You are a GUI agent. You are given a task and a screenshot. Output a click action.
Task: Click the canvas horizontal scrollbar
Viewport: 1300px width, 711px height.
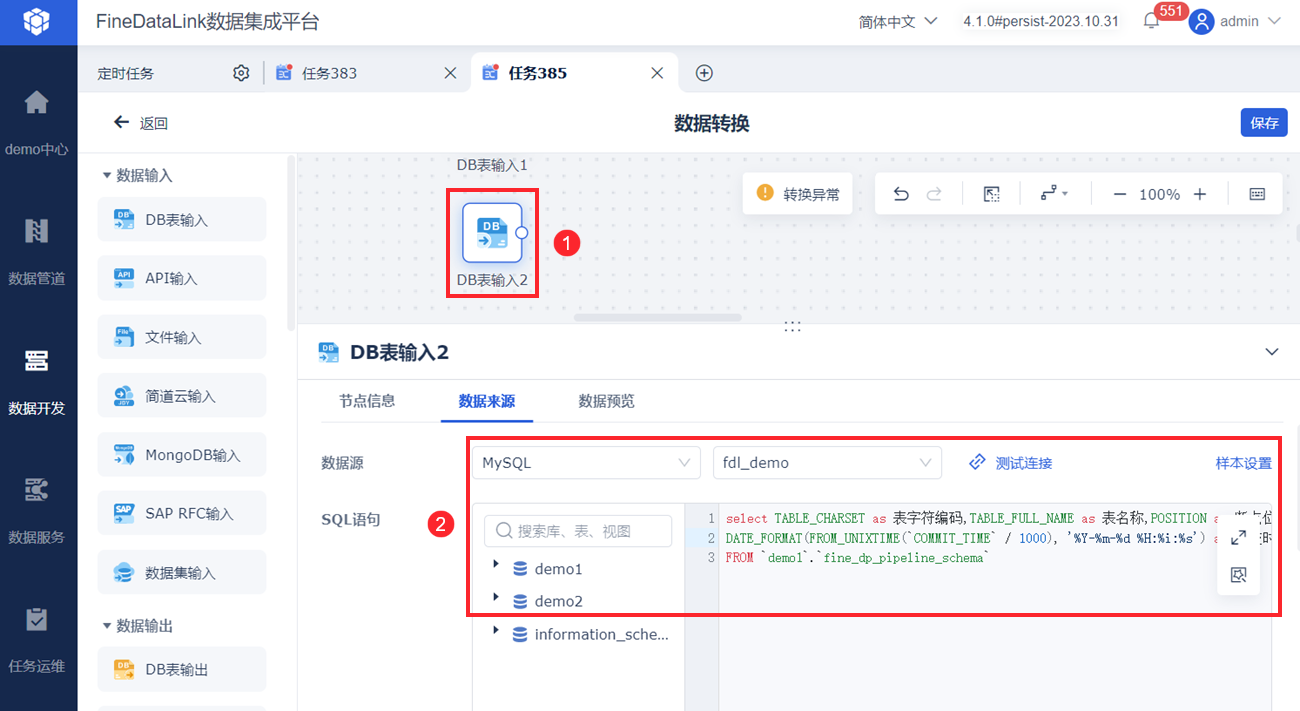click(657, 318)
